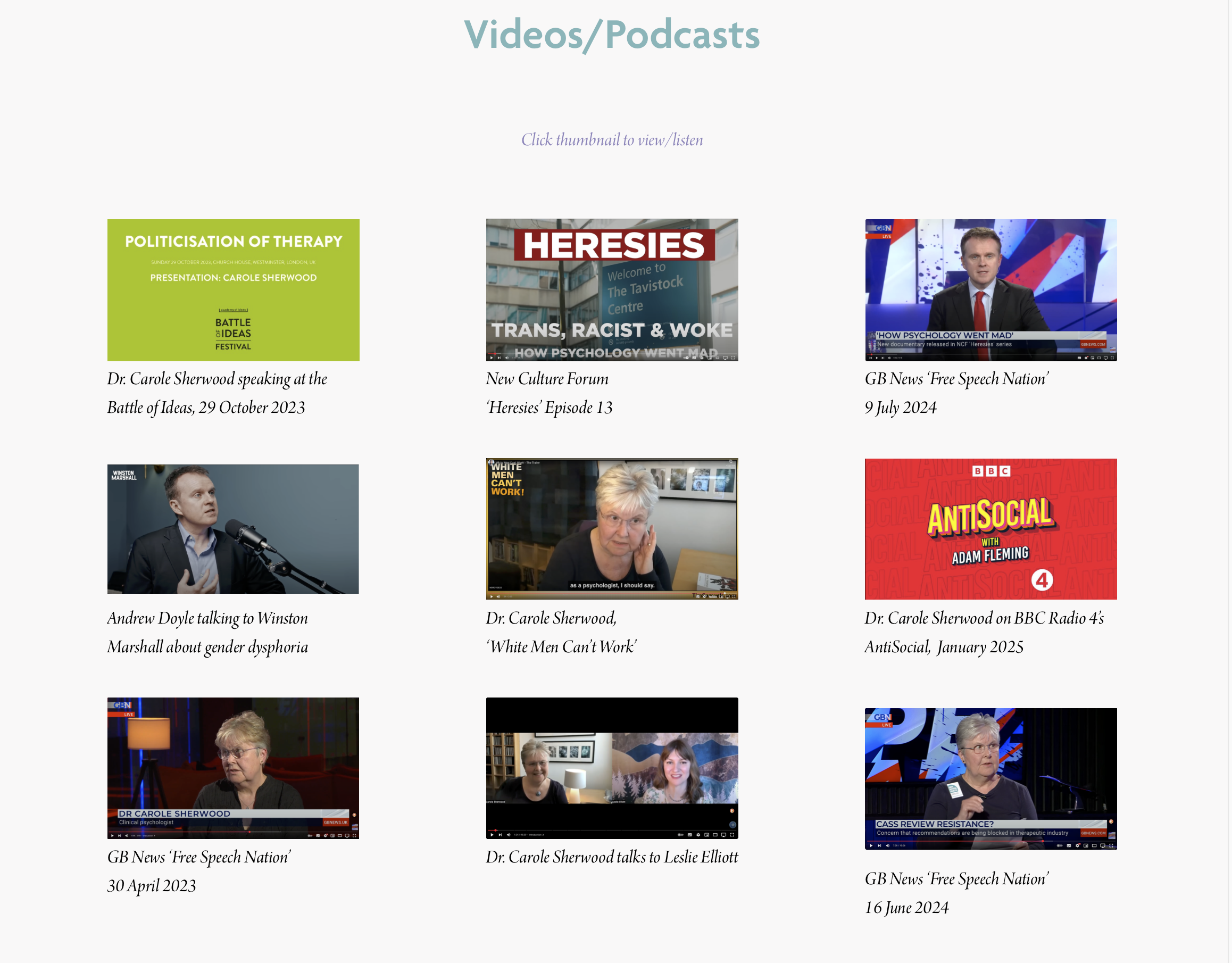
Task: Play the 'How Psychology Went Mad' GB News thumbnail
Action: pyautogui.click(x=990, y=289)
